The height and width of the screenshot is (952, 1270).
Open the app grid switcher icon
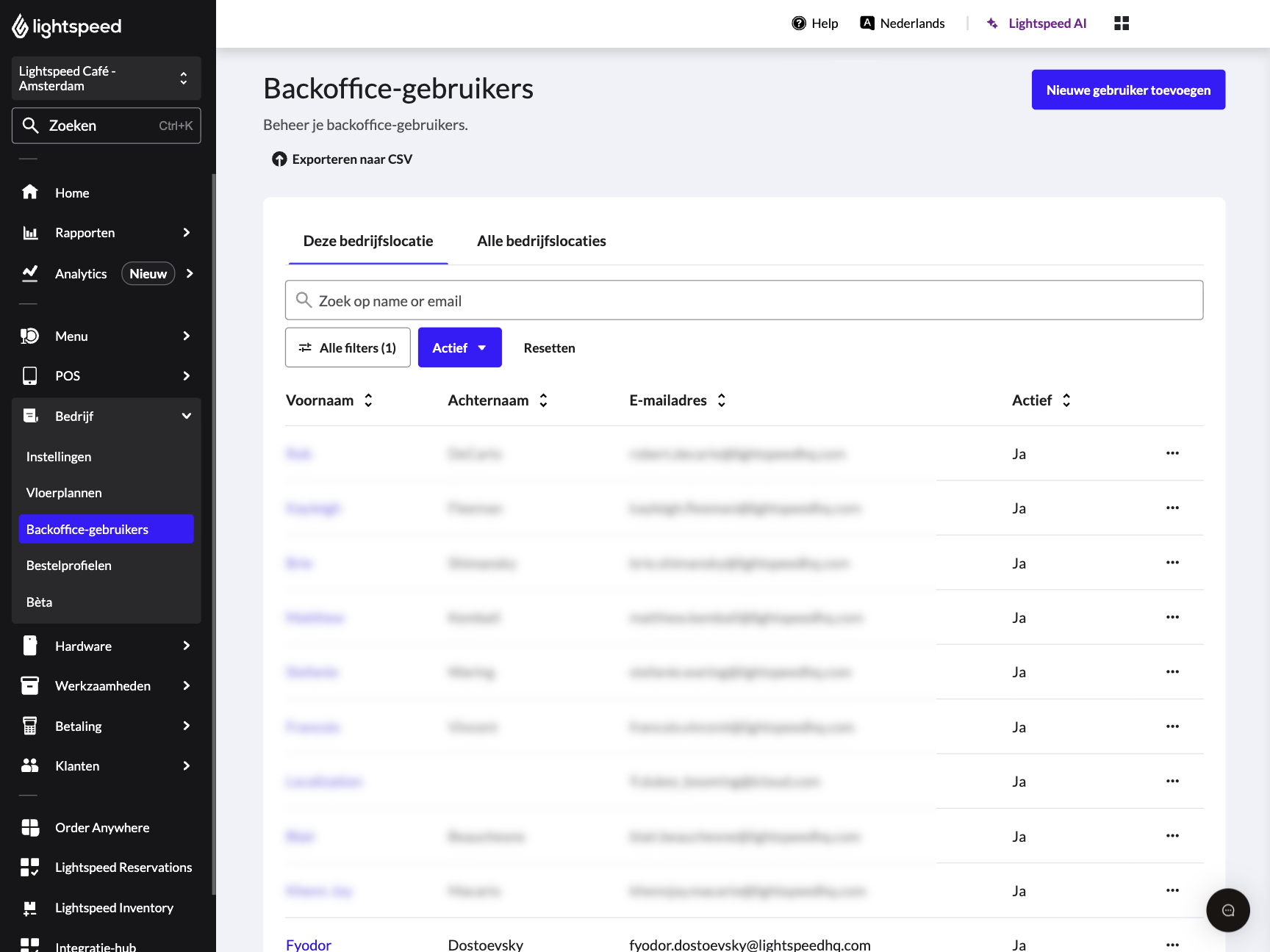[1122, 24]
